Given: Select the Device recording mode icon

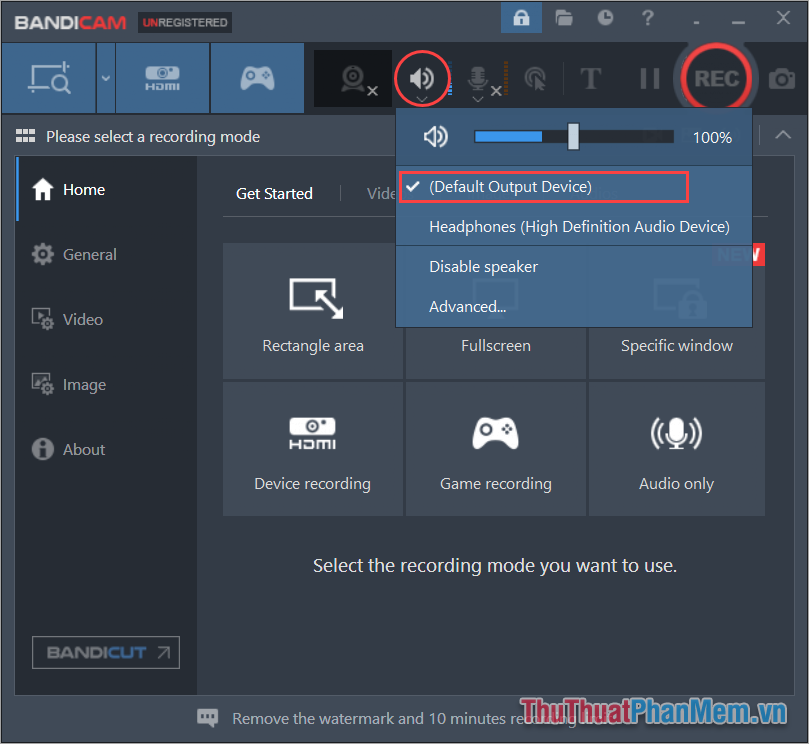Looking at the screenshot, I should 312,433.
